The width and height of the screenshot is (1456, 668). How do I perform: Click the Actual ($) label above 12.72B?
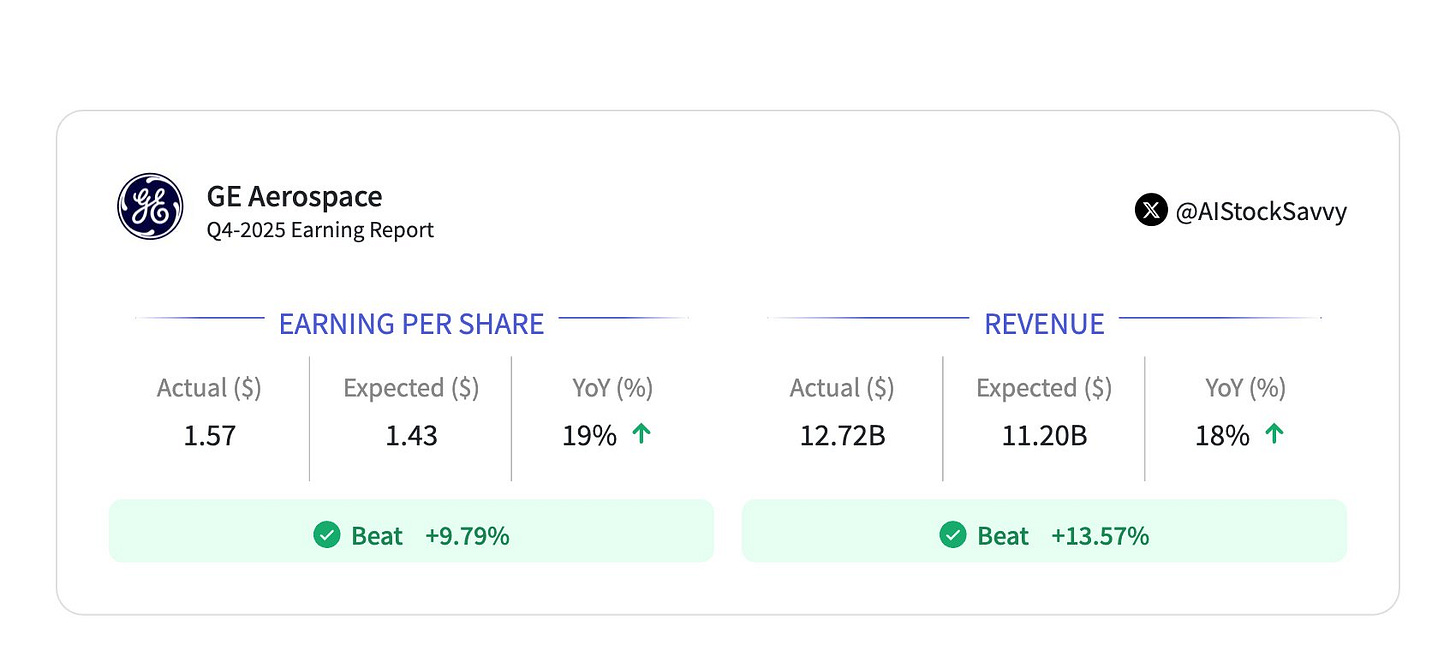point(842,388)
